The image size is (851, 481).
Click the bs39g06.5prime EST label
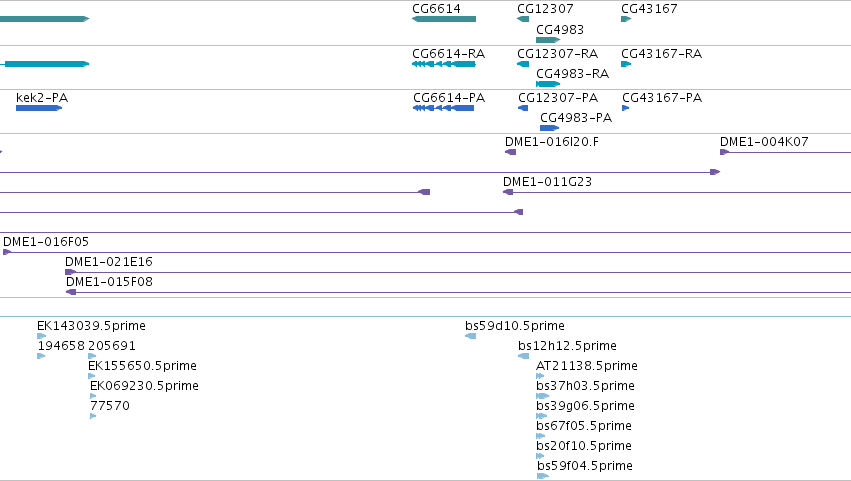tap(586, 407)
